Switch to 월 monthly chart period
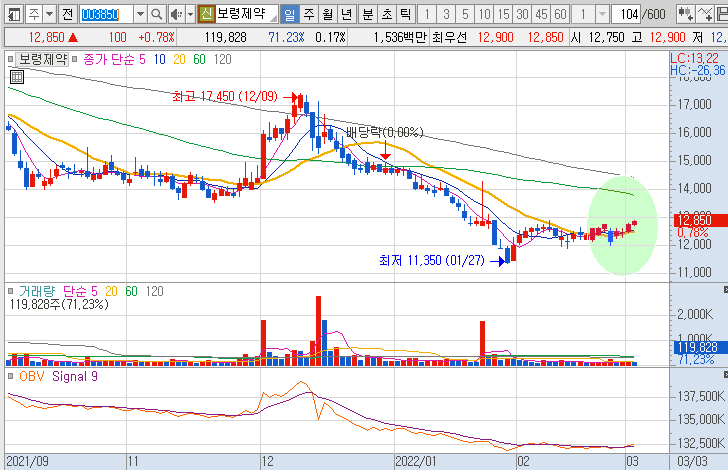 327,15
